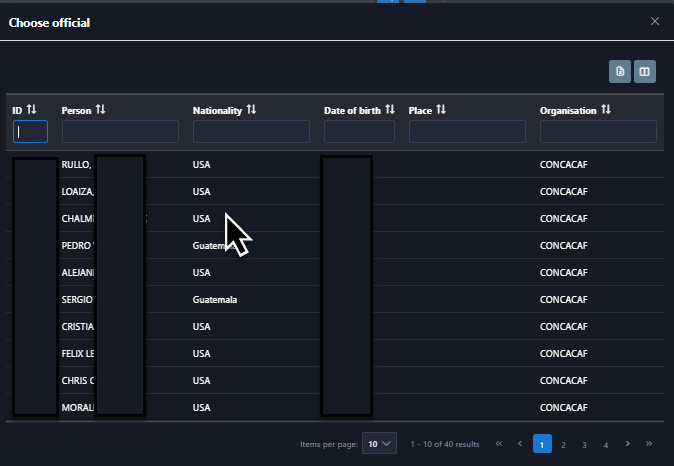This screenshot has width=674, height=466.
Task: Click the export file icon button
Action: click(620, 71)
